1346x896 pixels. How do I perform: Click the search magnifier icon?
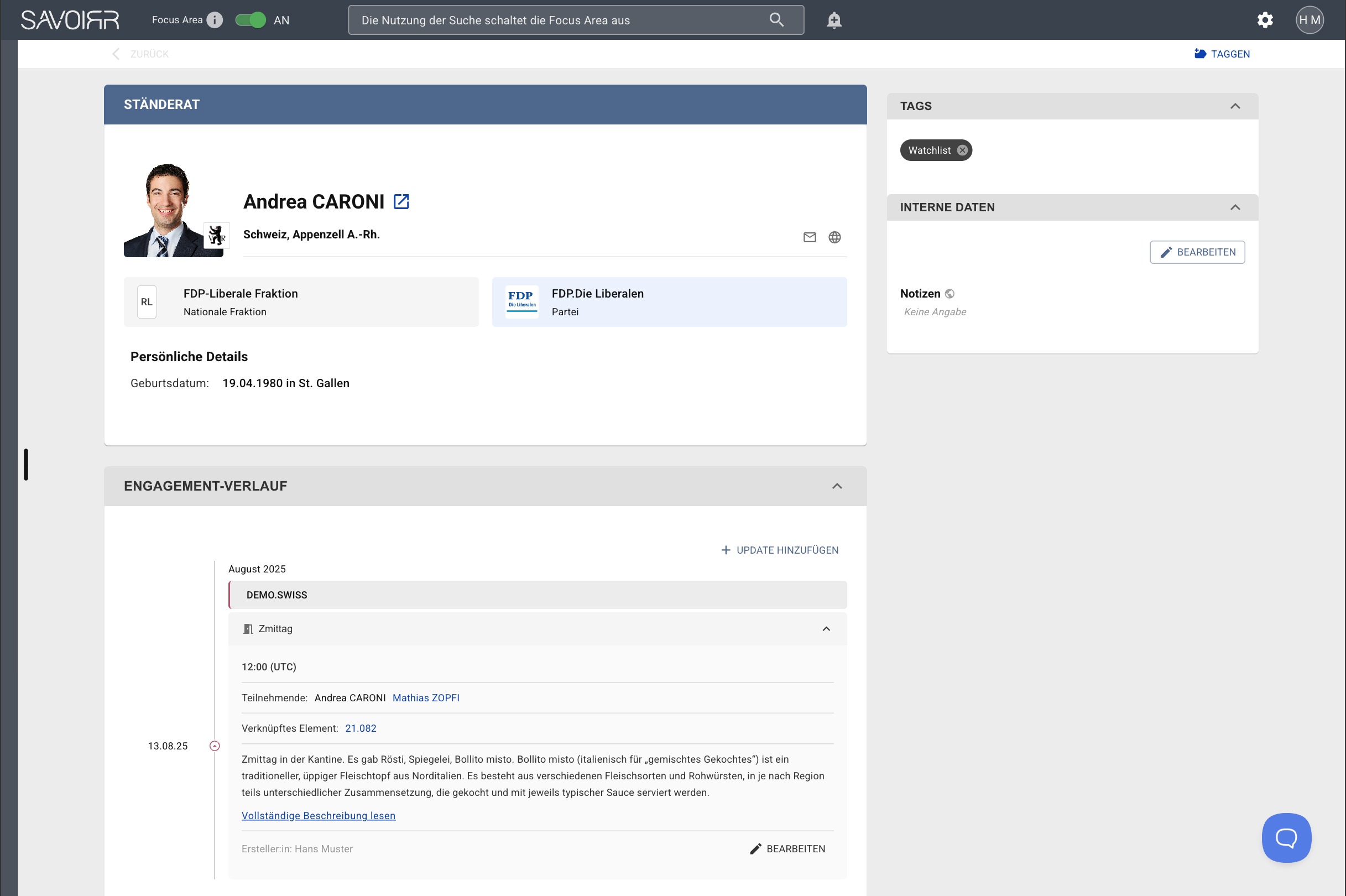776,20
